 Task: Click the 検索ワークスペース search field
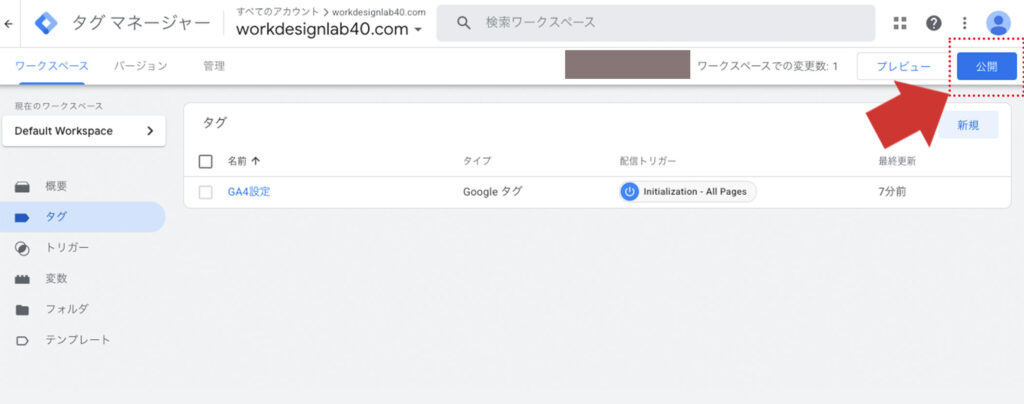(656, 23)
